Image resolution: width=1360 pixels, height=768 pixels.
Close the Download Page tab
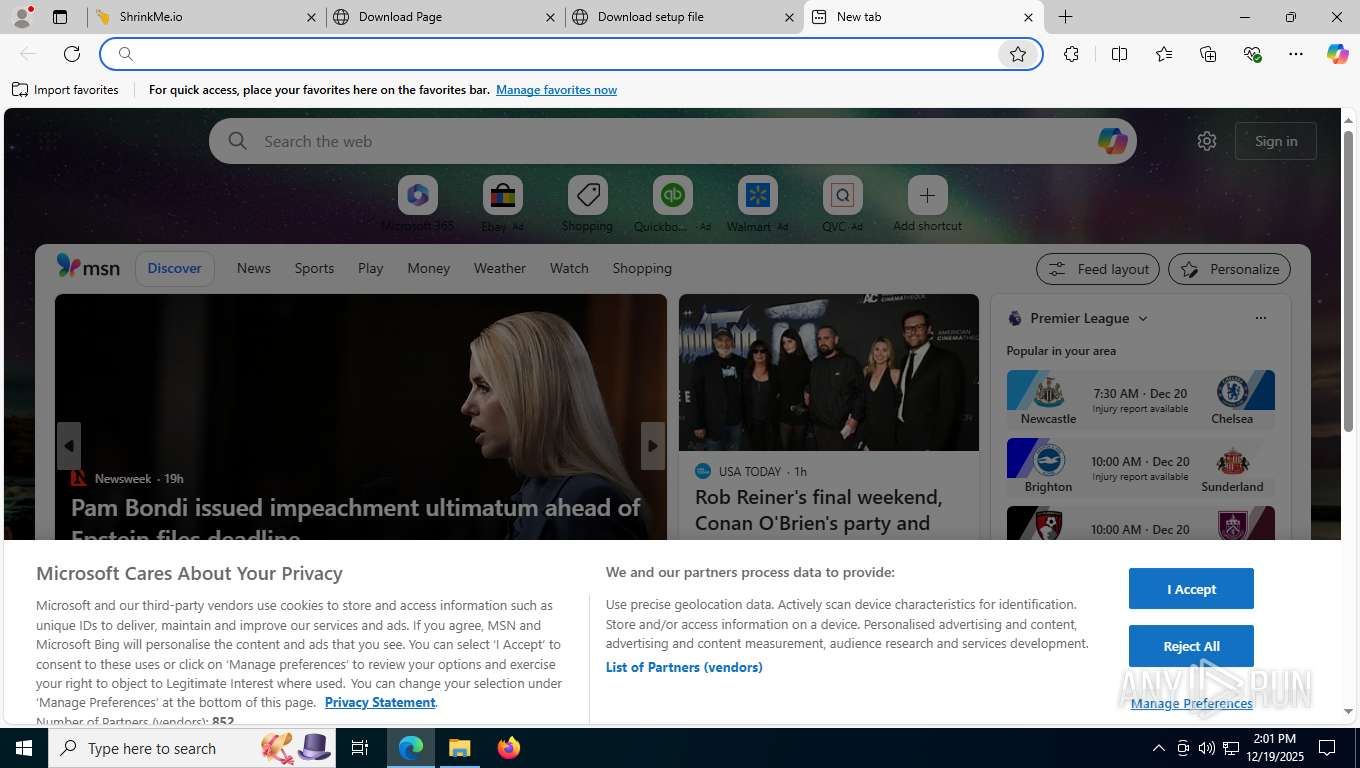point(550,17)
